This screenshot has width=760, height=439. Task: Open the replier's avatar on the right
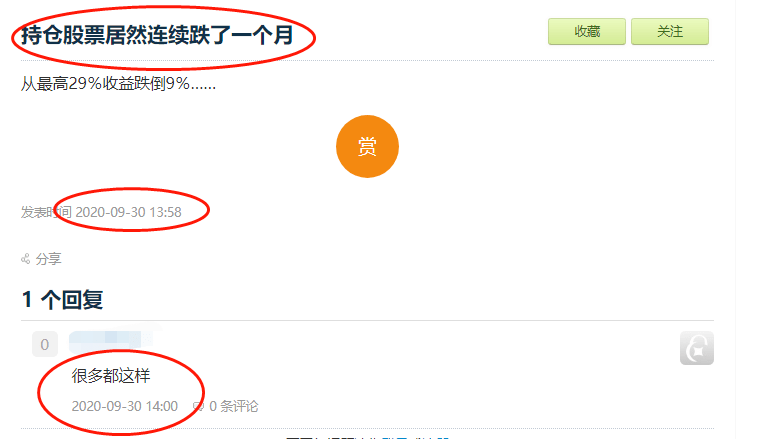(697, 348)
